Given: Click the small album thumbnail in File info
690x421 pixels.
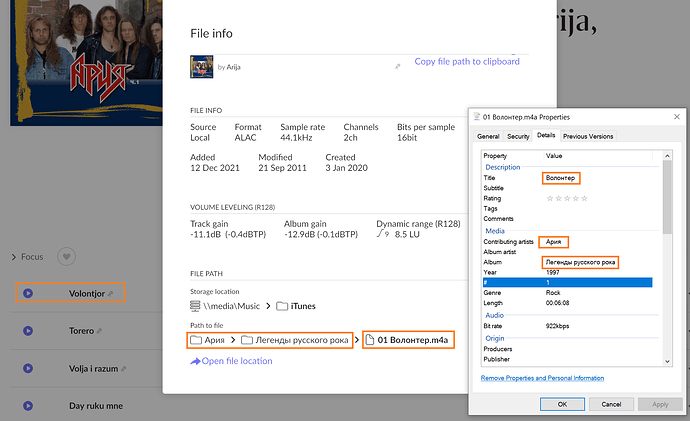Looking at the screenshot, I should [x=202, y=67].
